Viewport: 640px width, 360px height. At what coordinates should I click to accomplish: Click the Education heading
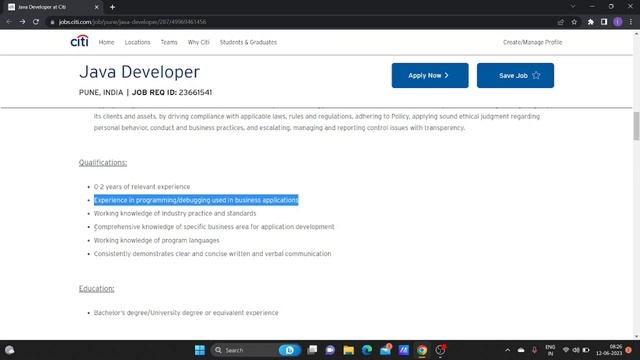96,289
